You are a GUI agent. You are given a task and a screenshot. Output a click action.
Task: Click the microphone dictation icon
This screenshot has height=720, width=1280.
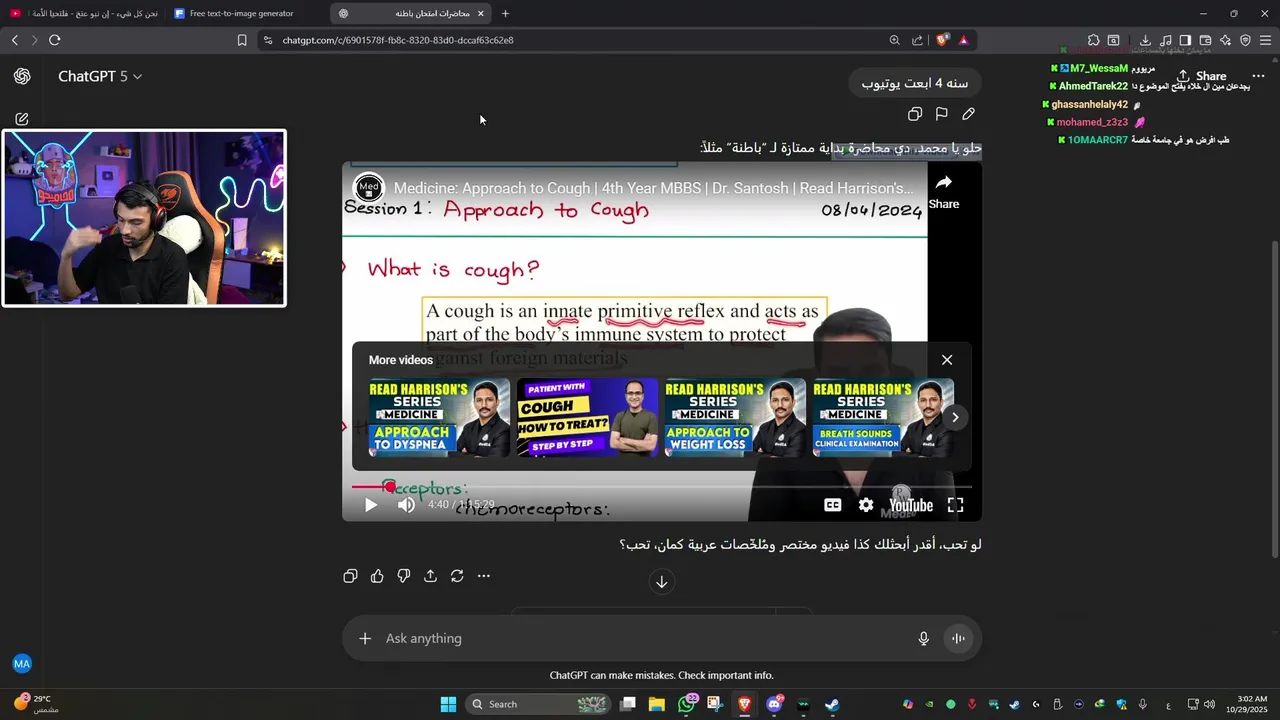click(924, 638)
